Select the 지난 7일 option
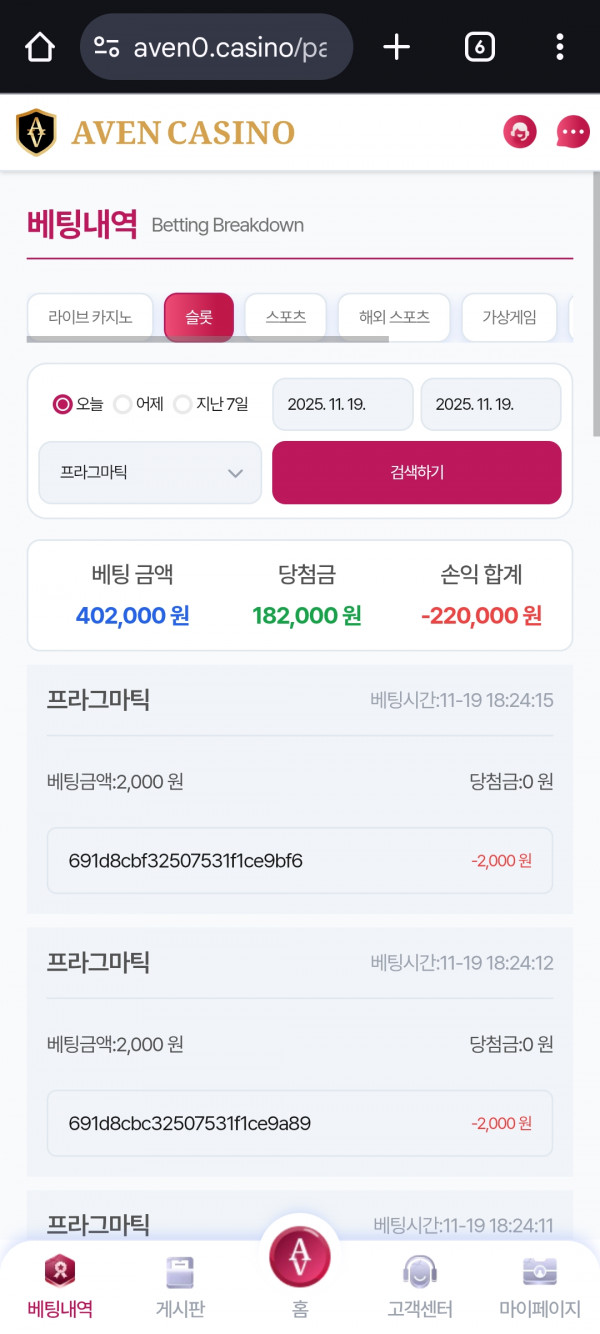This screenshot has height=1334, width=600. 182,404
